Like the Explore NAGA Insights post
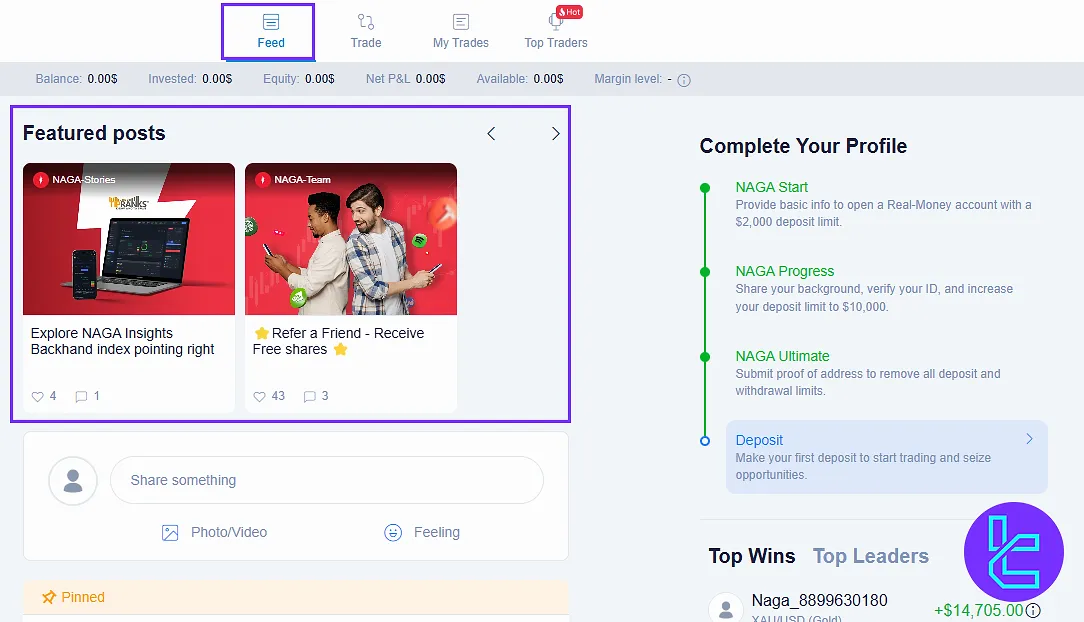The image size is (1084, 622). tap(38, 396)
